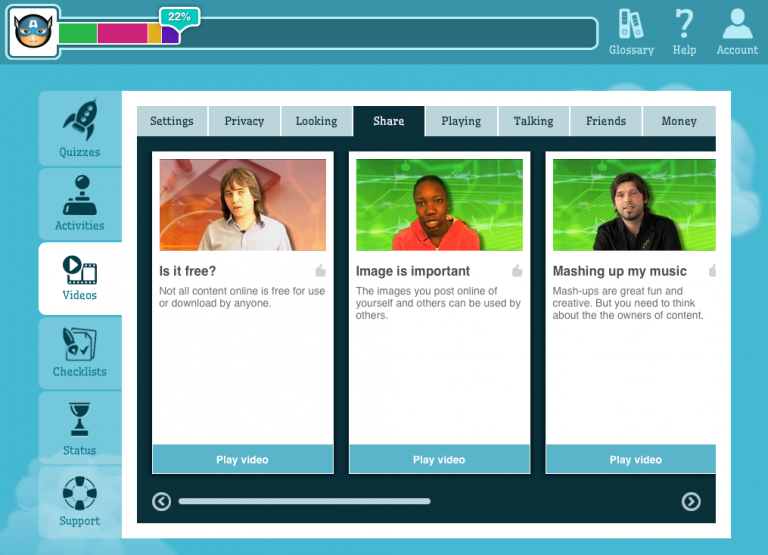Click the superhero avatar picture
The image size is (768, 555).
(x=33, y=32)
